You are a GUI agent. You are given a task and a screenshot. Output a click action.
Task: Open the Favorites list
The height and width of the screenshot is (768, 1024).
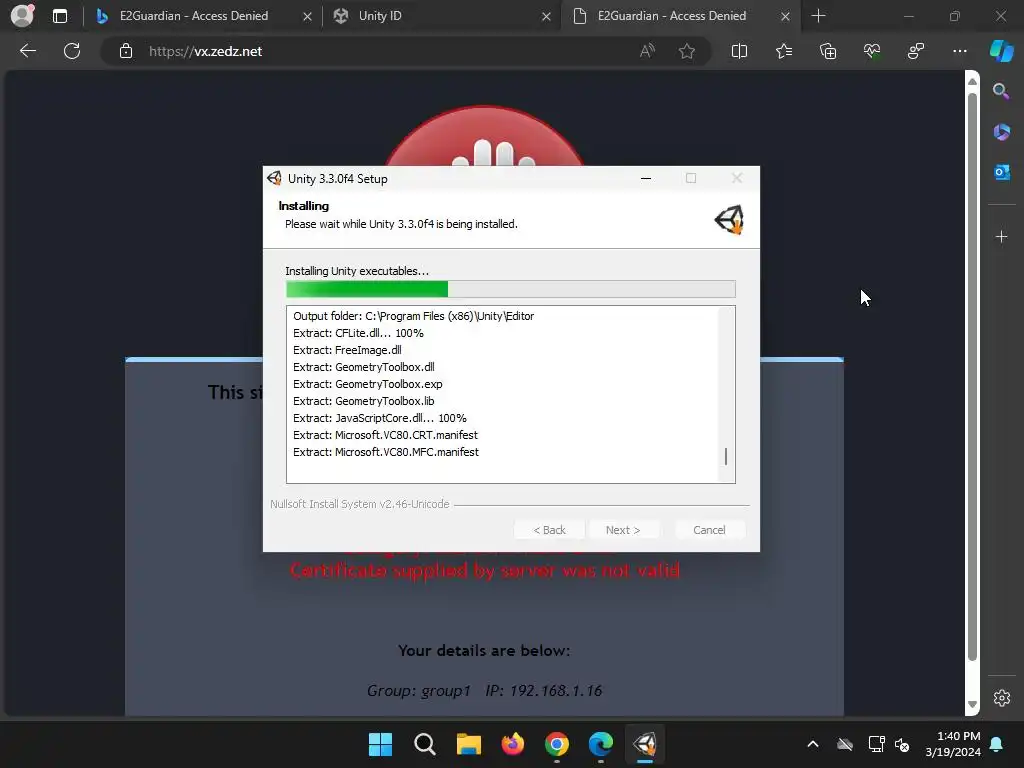click(784, 51)
